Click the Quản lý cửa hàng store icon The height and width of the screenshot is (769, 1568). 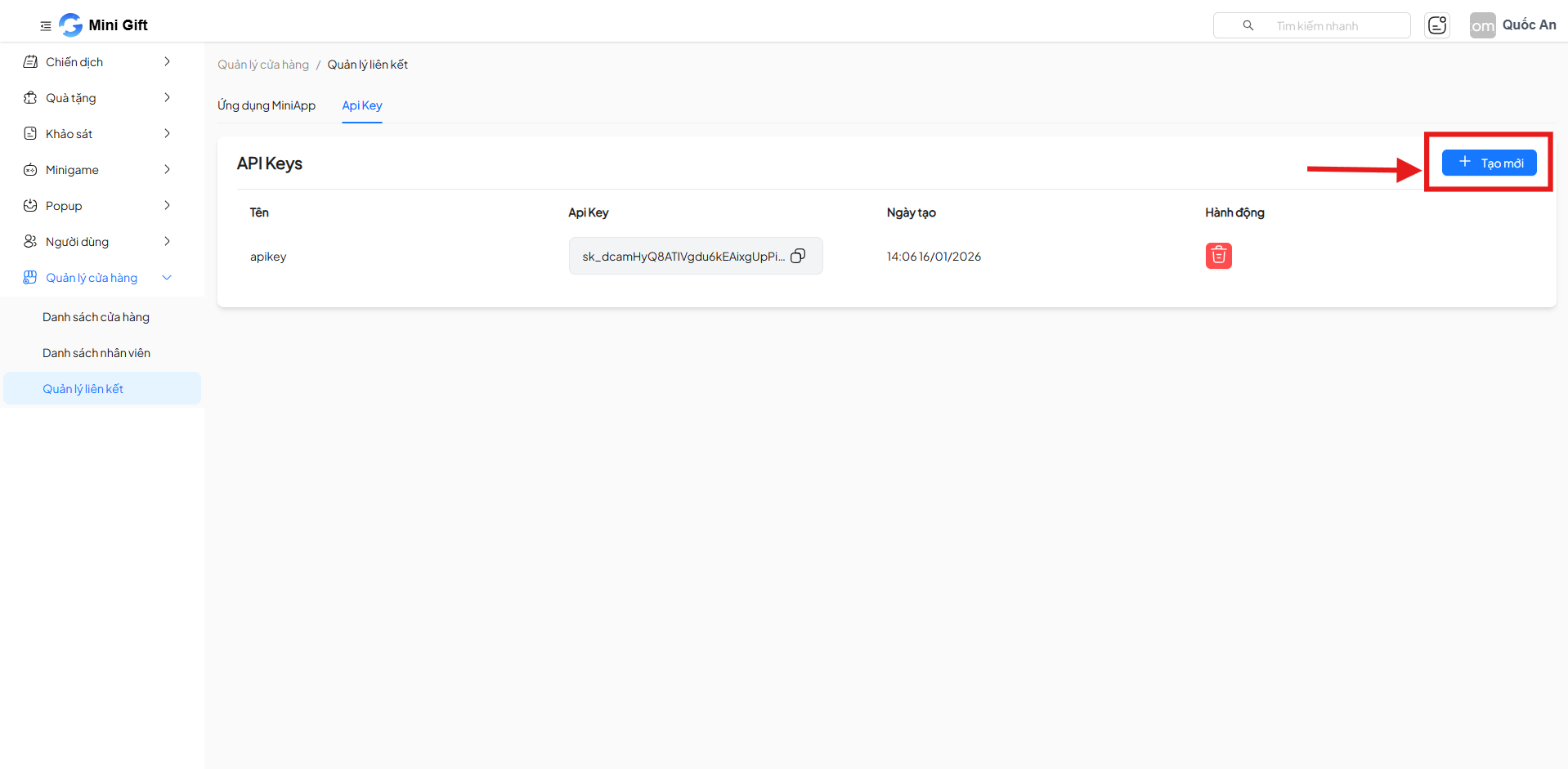(x=30, y=278)
